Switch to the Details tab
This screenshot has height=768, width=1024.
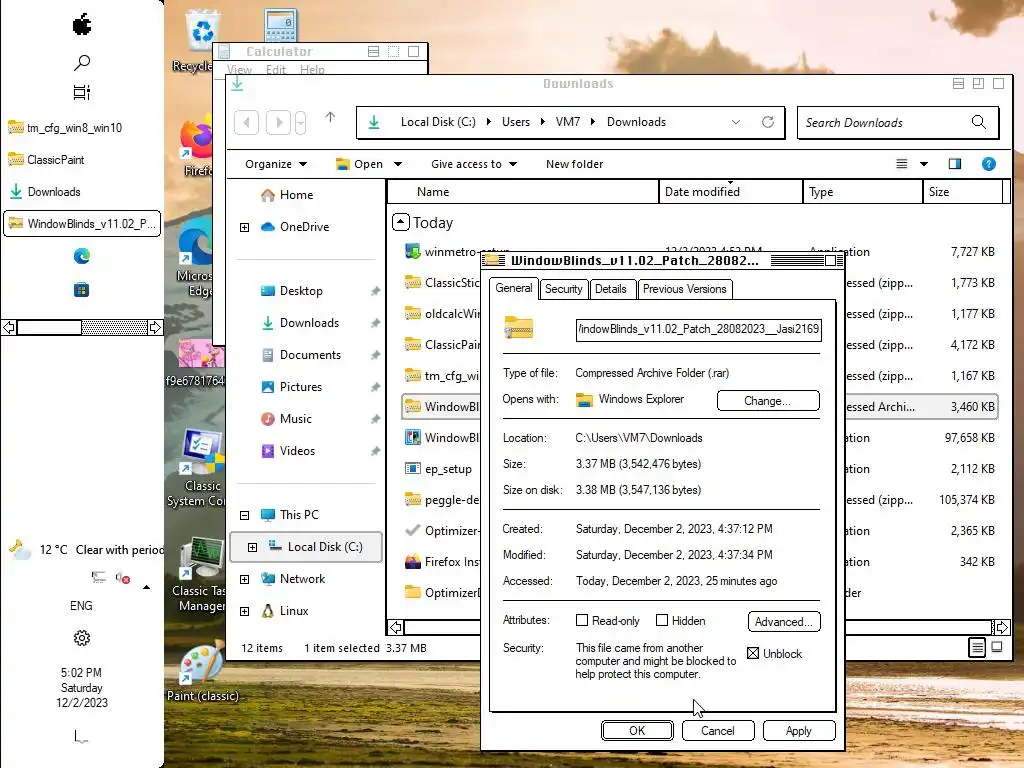(x=611, y=289)
